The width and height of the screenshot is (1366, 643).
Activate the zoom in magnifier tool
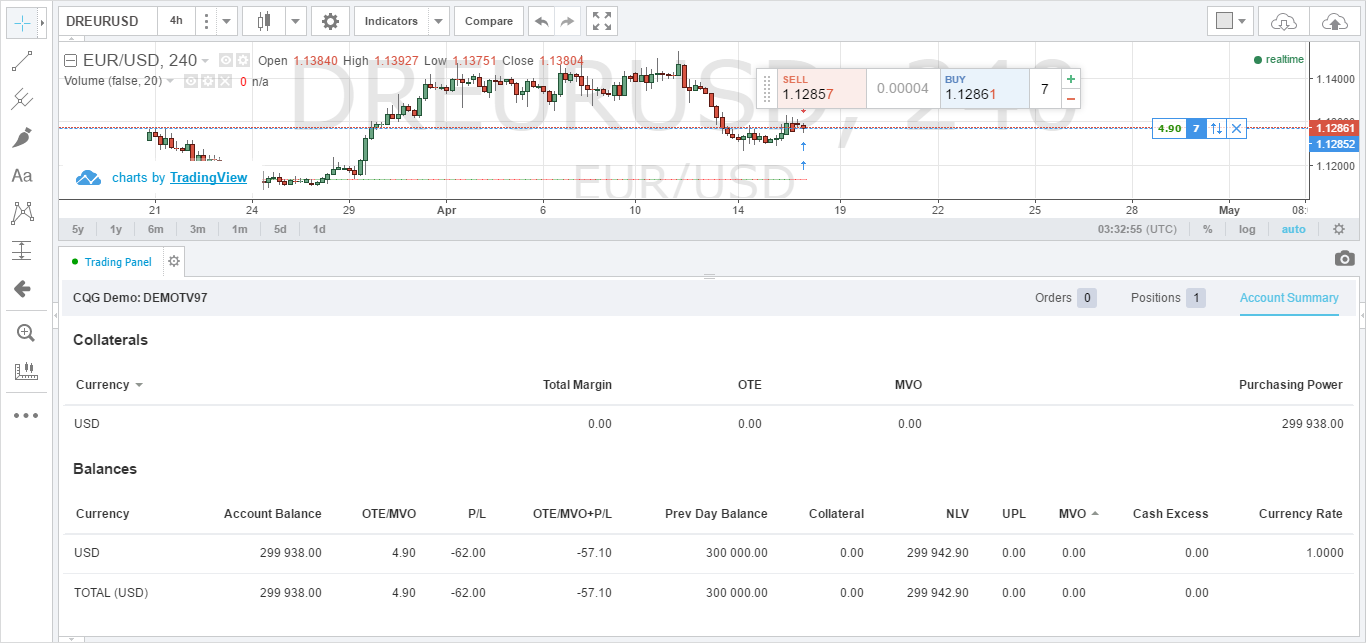click(24, 333)
